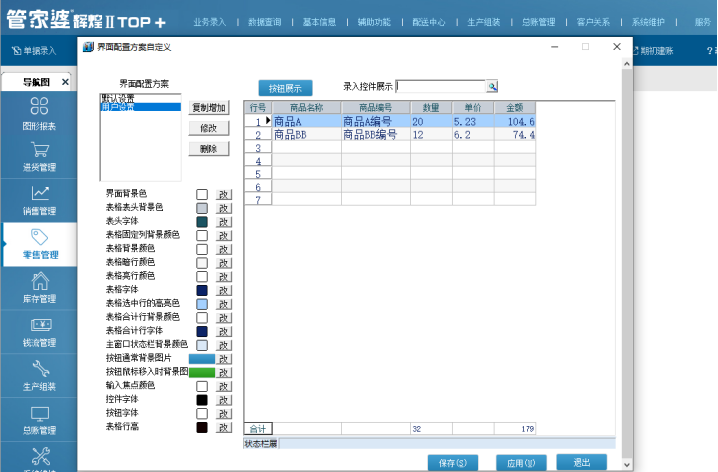Select 用户设置 scheme in list
The image size is (718, 472).
[x=141, y=107]
